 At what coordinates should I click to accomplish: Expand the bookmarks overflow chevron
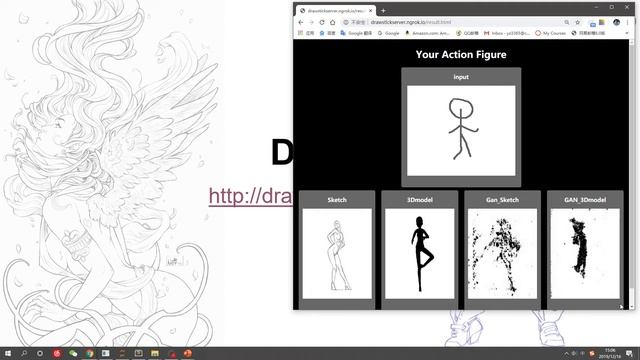(x=627, y=33)
